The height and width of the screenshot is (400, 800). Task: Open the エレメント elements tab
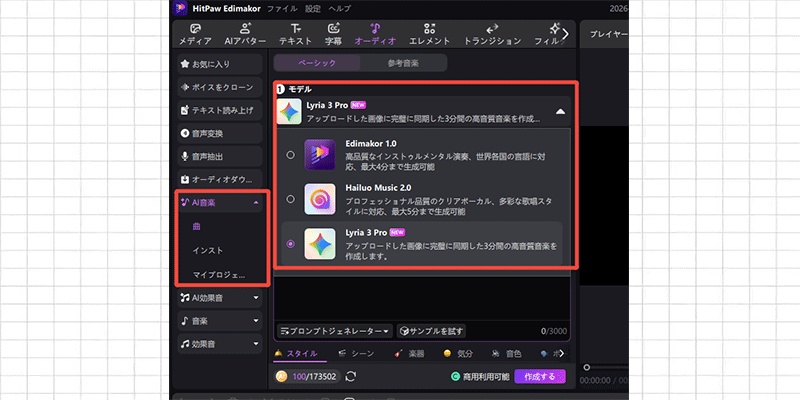pos(429,34)
